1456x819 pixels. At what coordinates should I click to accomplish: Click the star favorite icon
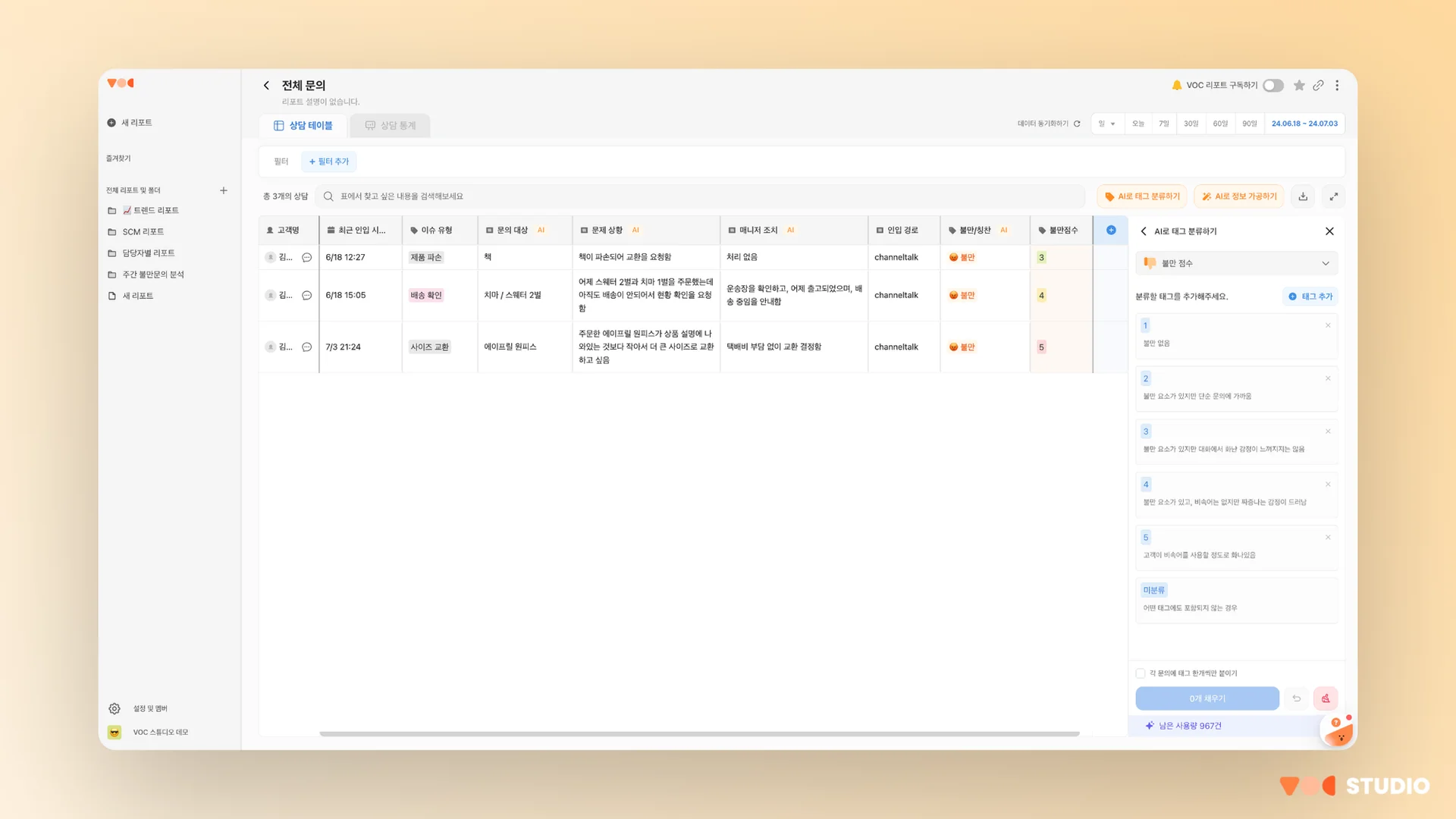tap(1299, 86)
